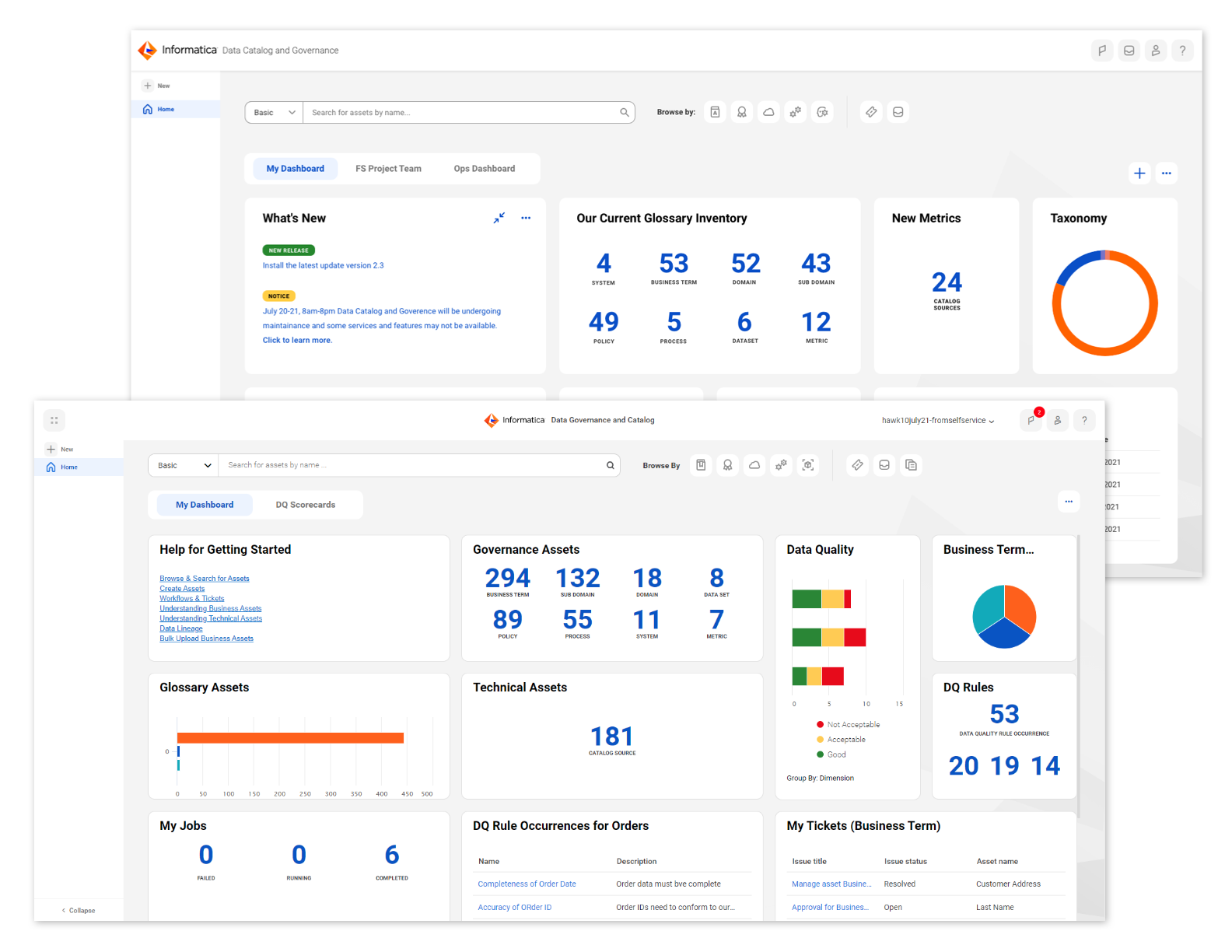Open Install the latest update version 2.3
This screenshot has height=952, width=1232.
click(323, 265)
